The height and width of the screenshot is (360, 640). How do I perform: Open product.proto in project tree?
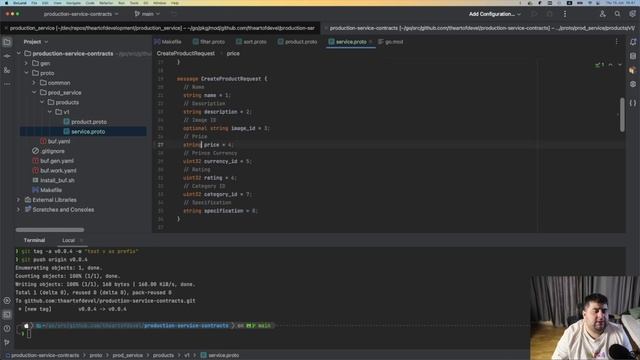[85, 122]
